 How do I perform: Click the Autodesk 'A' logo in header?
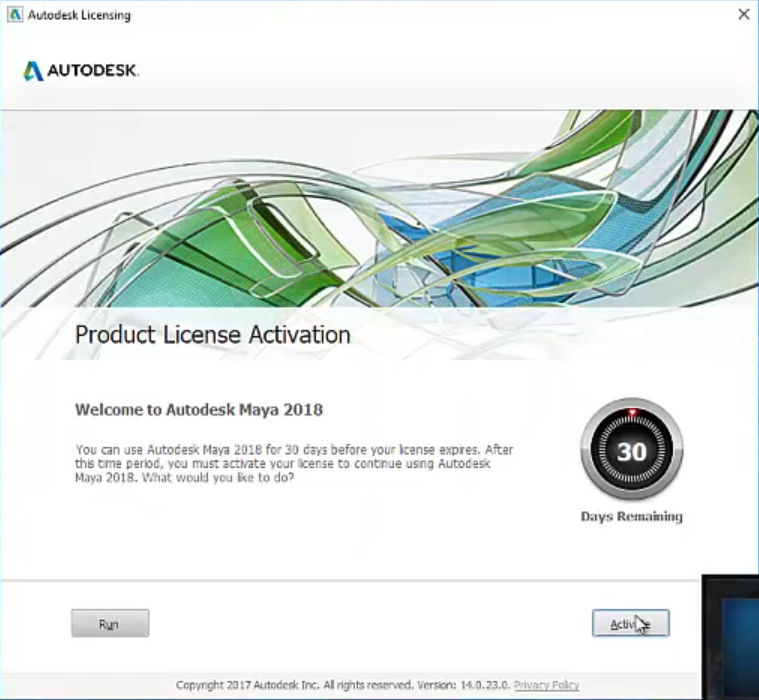[33, 71]
